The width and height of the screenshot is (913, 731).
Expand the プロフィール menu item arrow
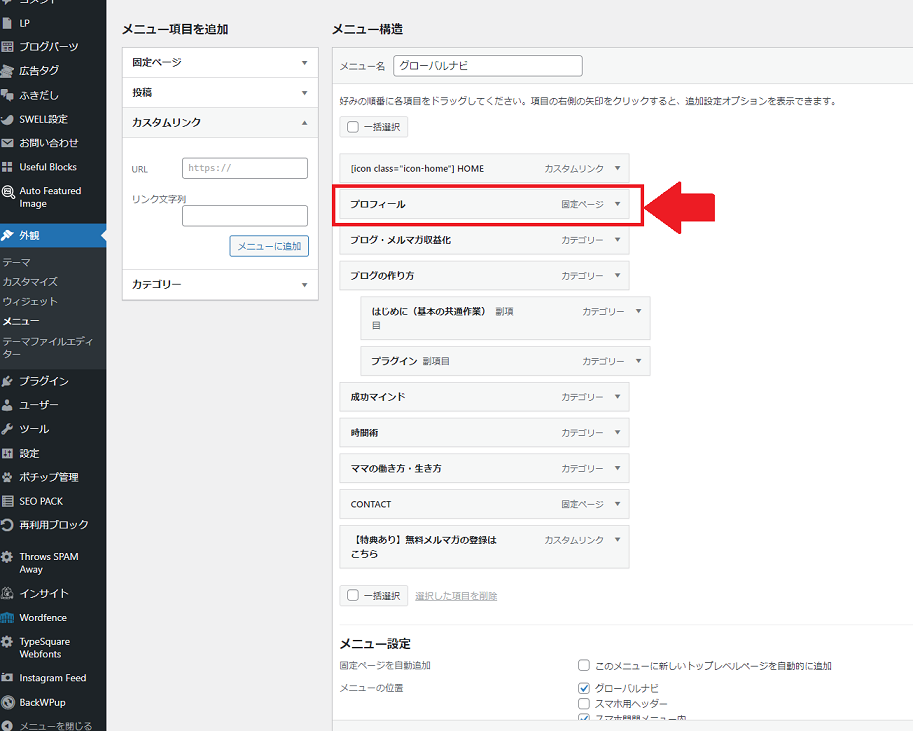click(x=618, y=204)
